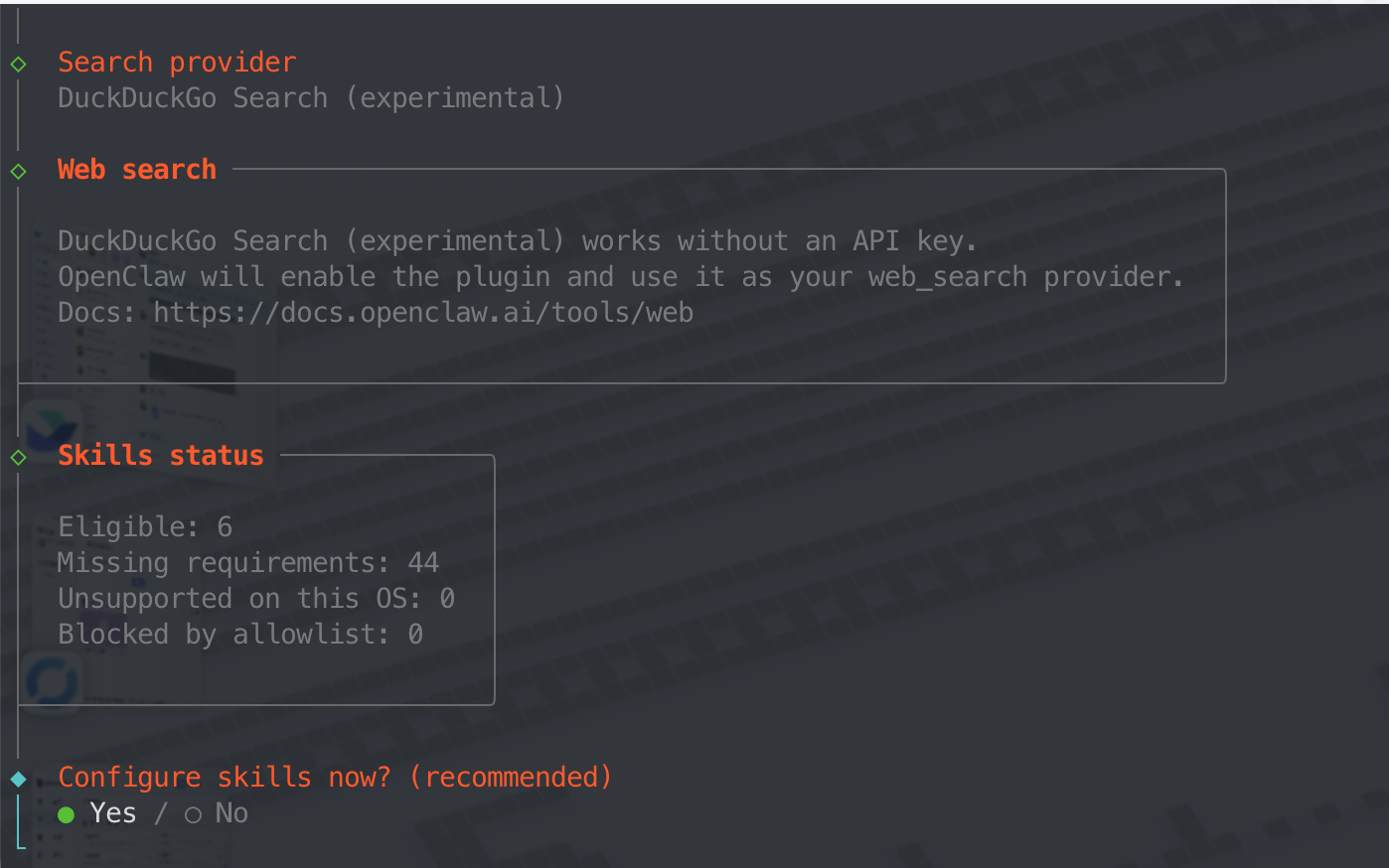1389x868 pixels.
Task: Click the blurred blue circular icon behind the terminal
Action: (x=51, y=683)
